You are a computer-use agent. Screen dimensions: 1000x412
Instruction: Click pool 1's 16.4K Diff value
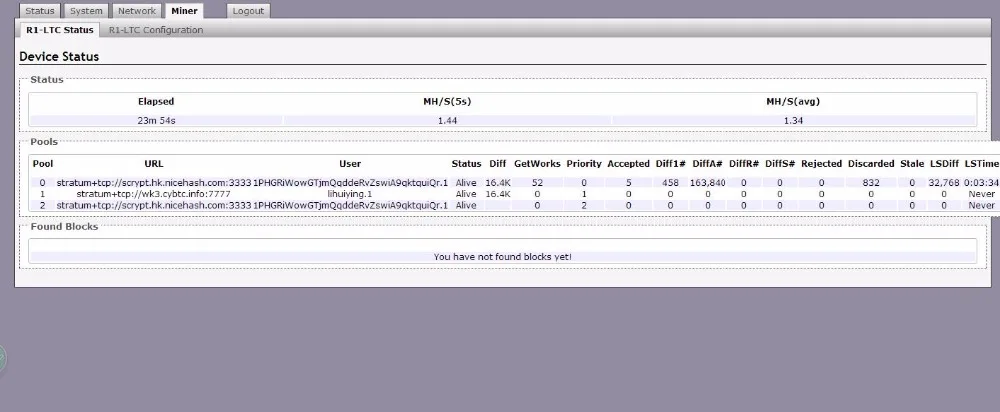[x=497, y=194]
